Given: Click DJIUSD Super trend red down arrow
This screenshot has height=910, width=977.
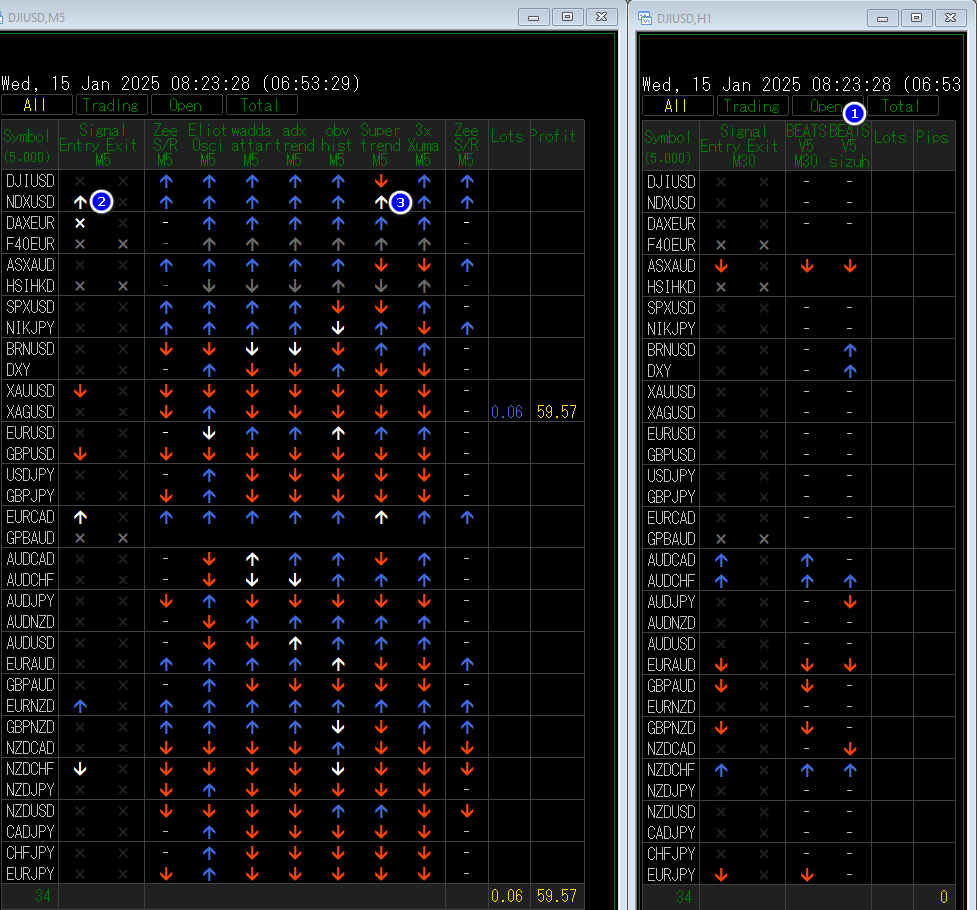Looking at the screenshot, I should 381,181.
